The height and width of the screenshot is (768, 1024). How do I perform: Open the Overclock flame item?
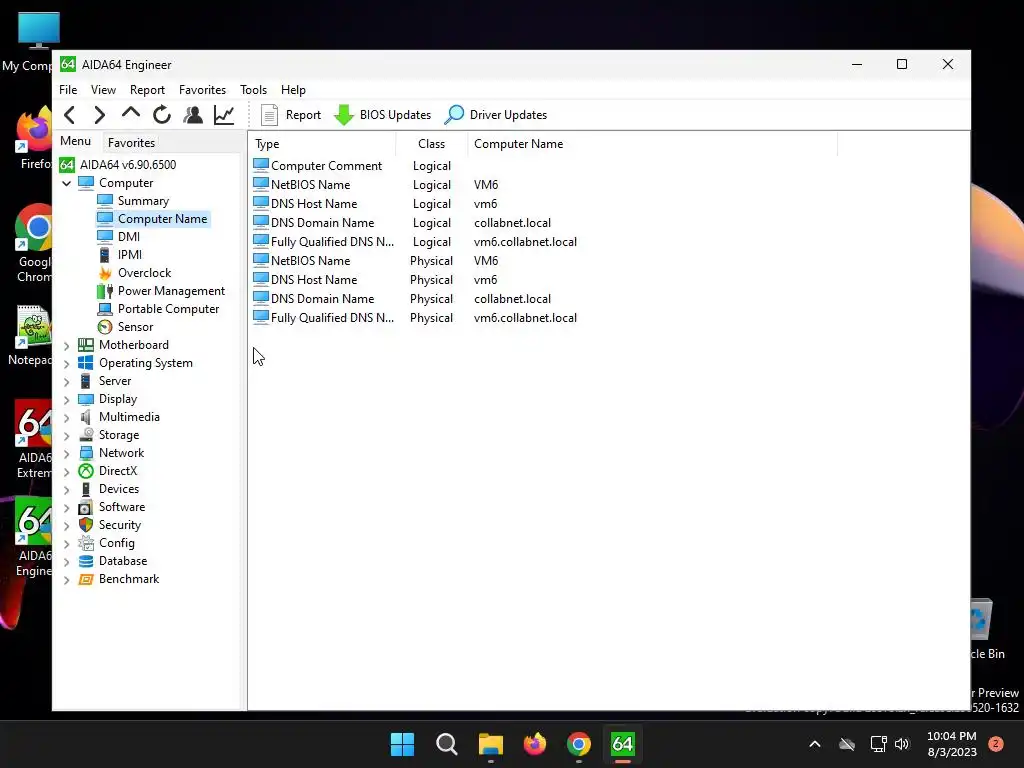click(x=144, y=272)
